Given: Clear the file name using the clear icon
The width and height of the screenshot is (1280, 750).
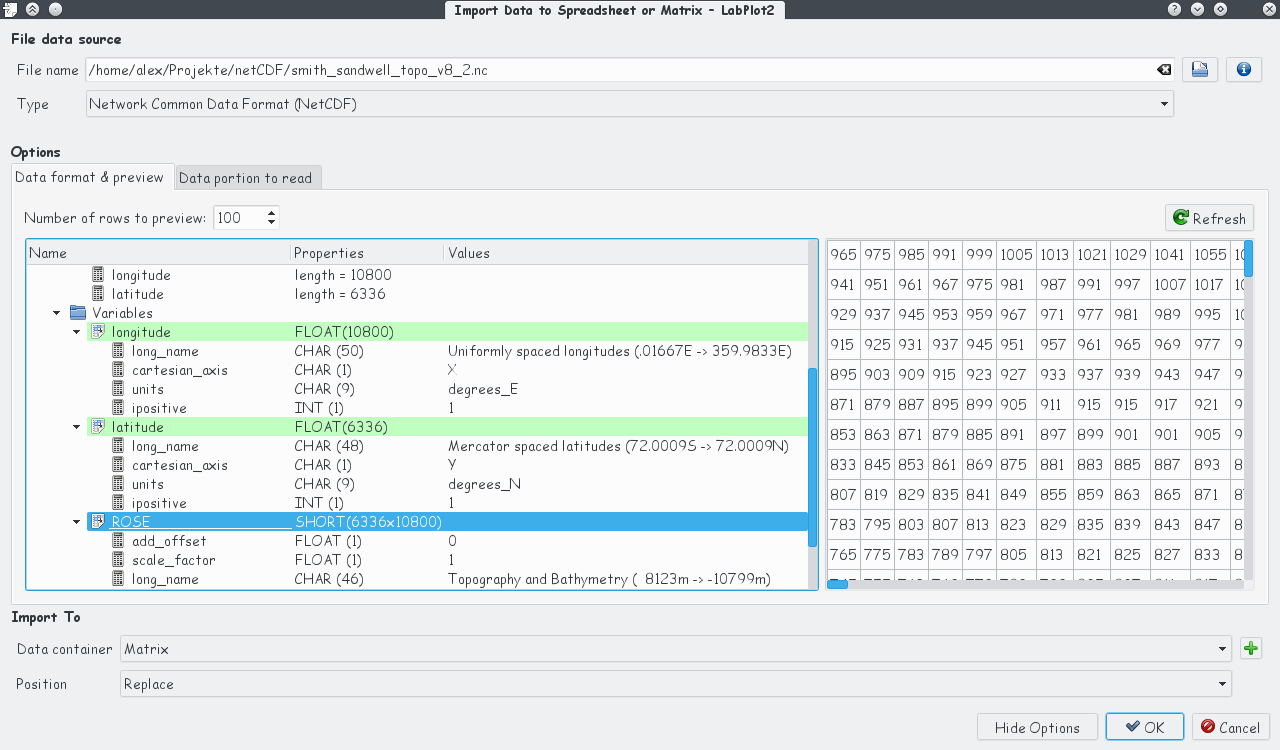Looking at the screenshot, I should pyautogui.click(x=1164, y=70).
